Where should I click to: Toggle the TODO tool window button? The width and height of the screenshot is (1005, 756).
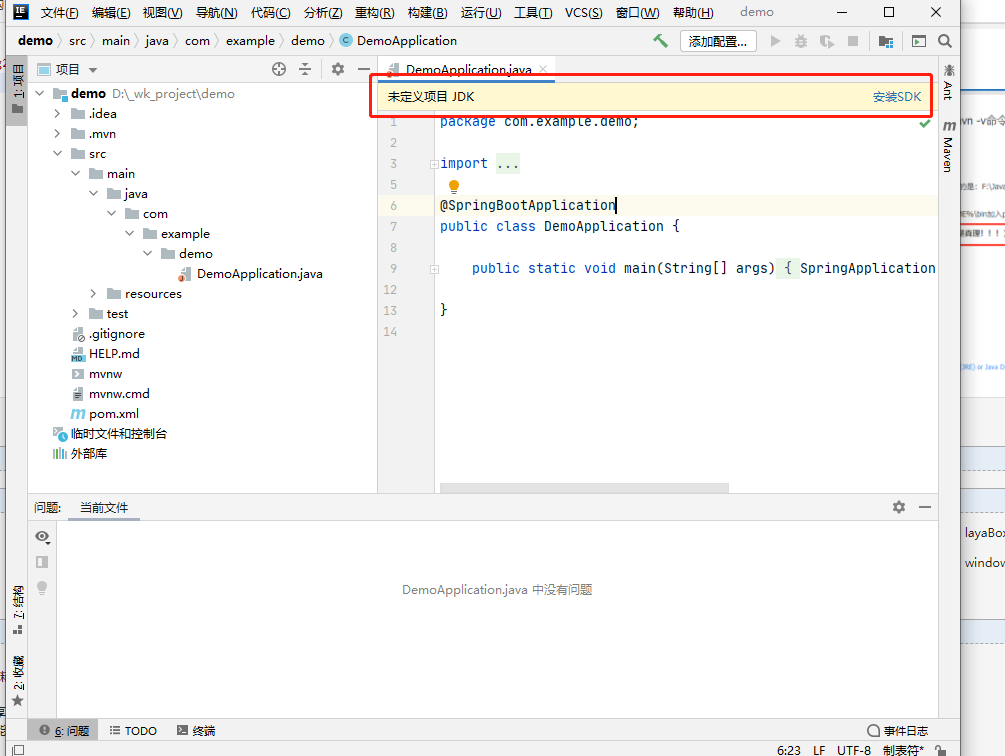[133, 730]
